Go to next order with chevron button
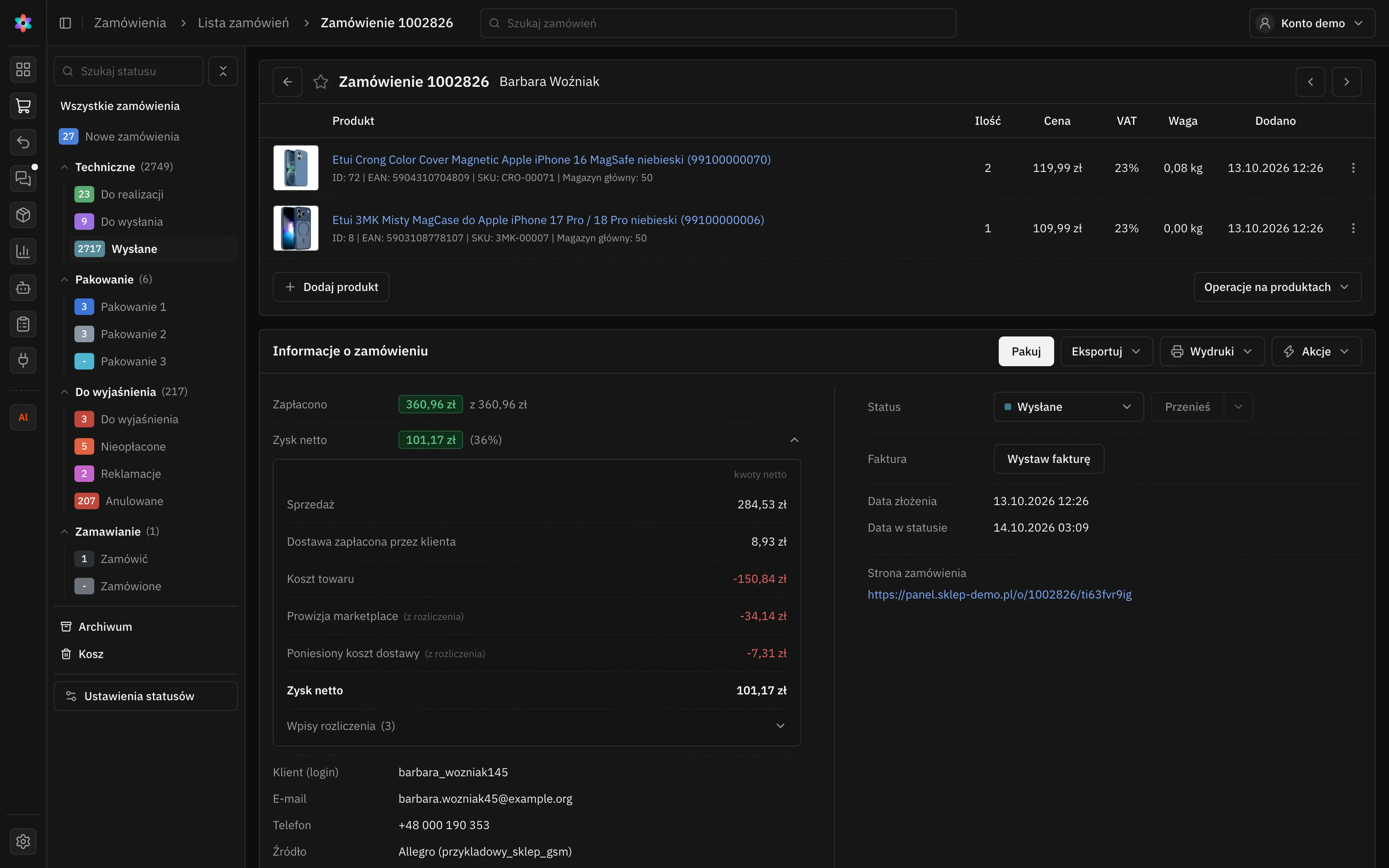Viewport: 1389px width, 868px height. click(1346, 81)
